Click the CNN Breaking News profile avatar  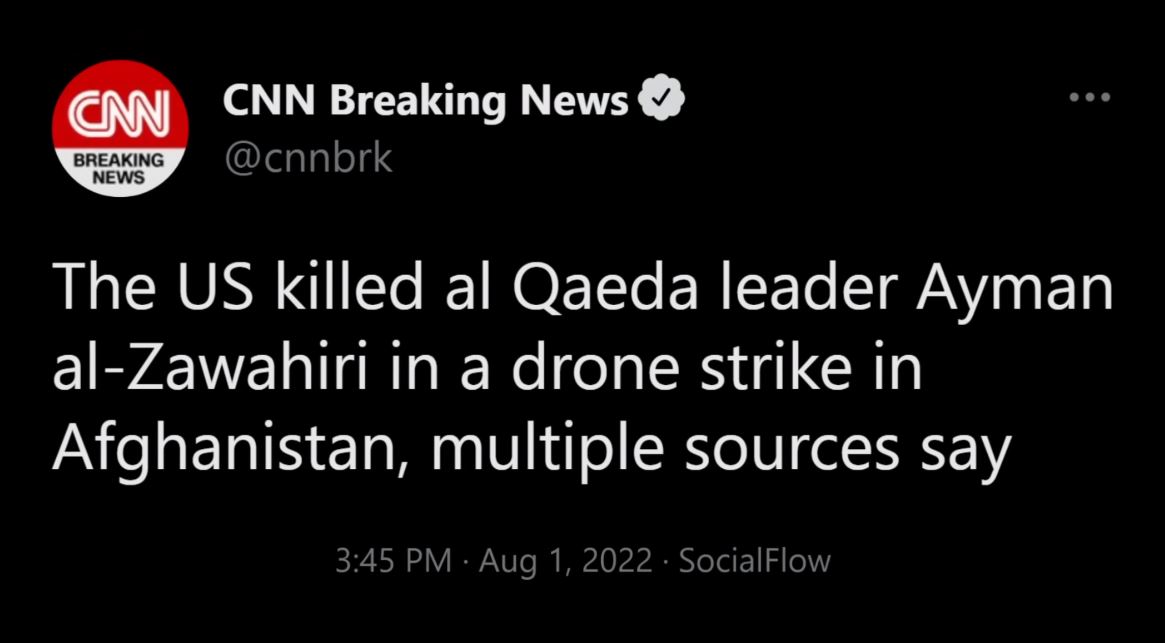pos(120,128)
